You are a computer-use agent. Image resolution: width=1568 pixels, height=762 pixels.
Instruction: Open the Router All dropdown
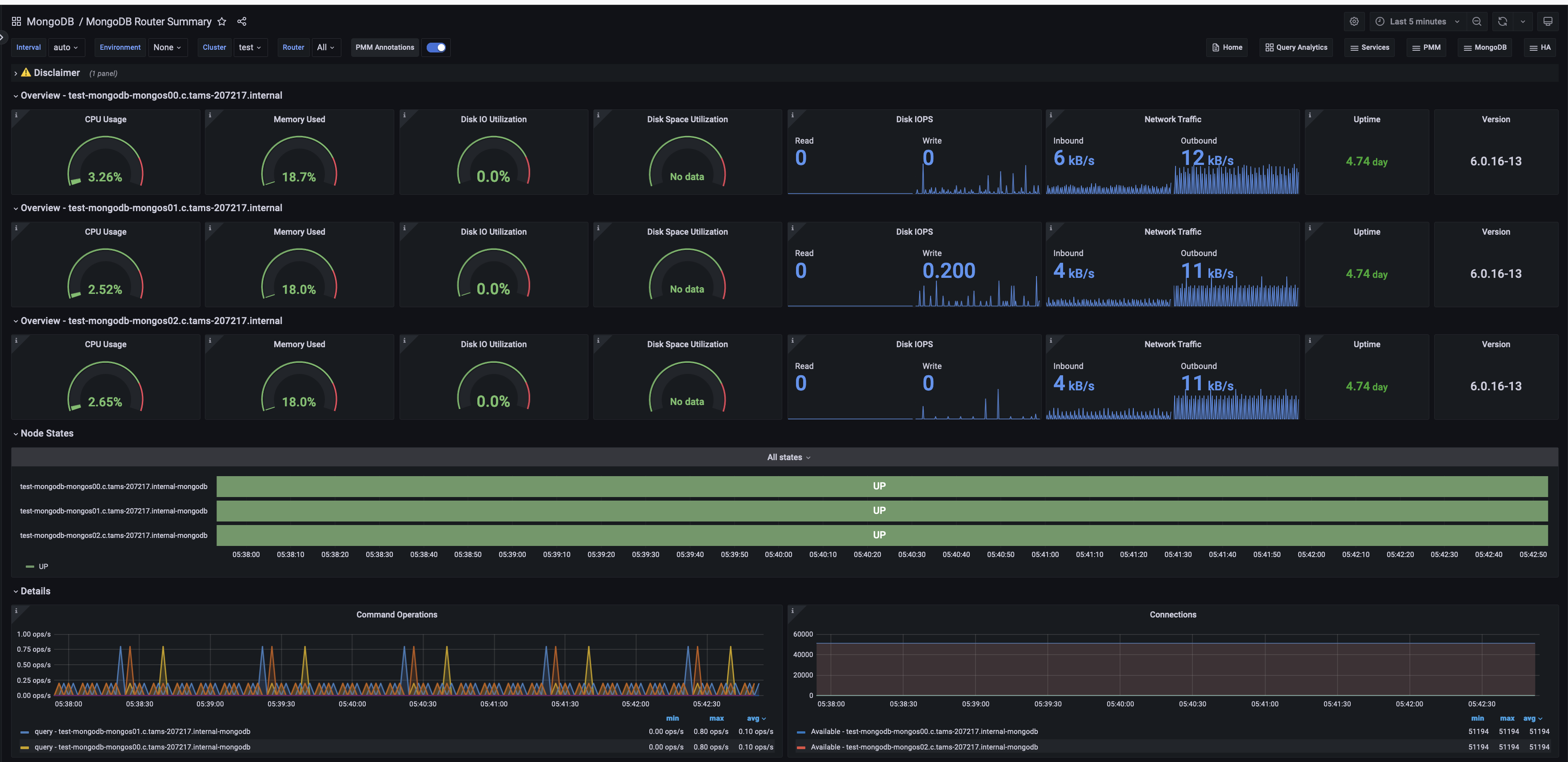(x=326, y=48)
